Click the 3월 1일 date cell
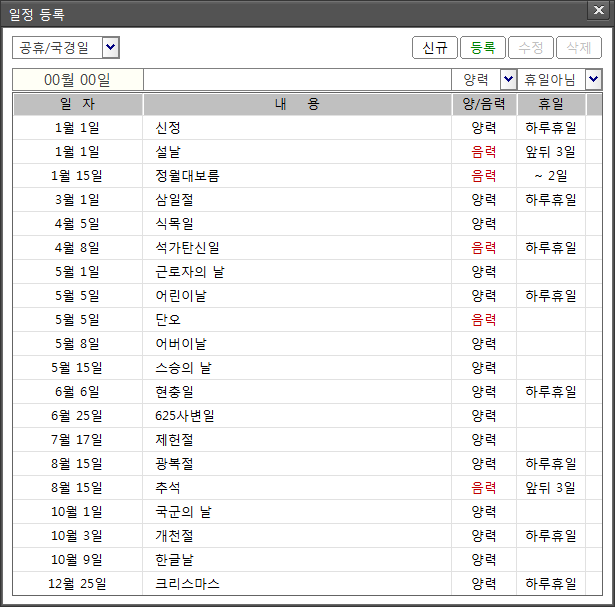 point(77,200)
